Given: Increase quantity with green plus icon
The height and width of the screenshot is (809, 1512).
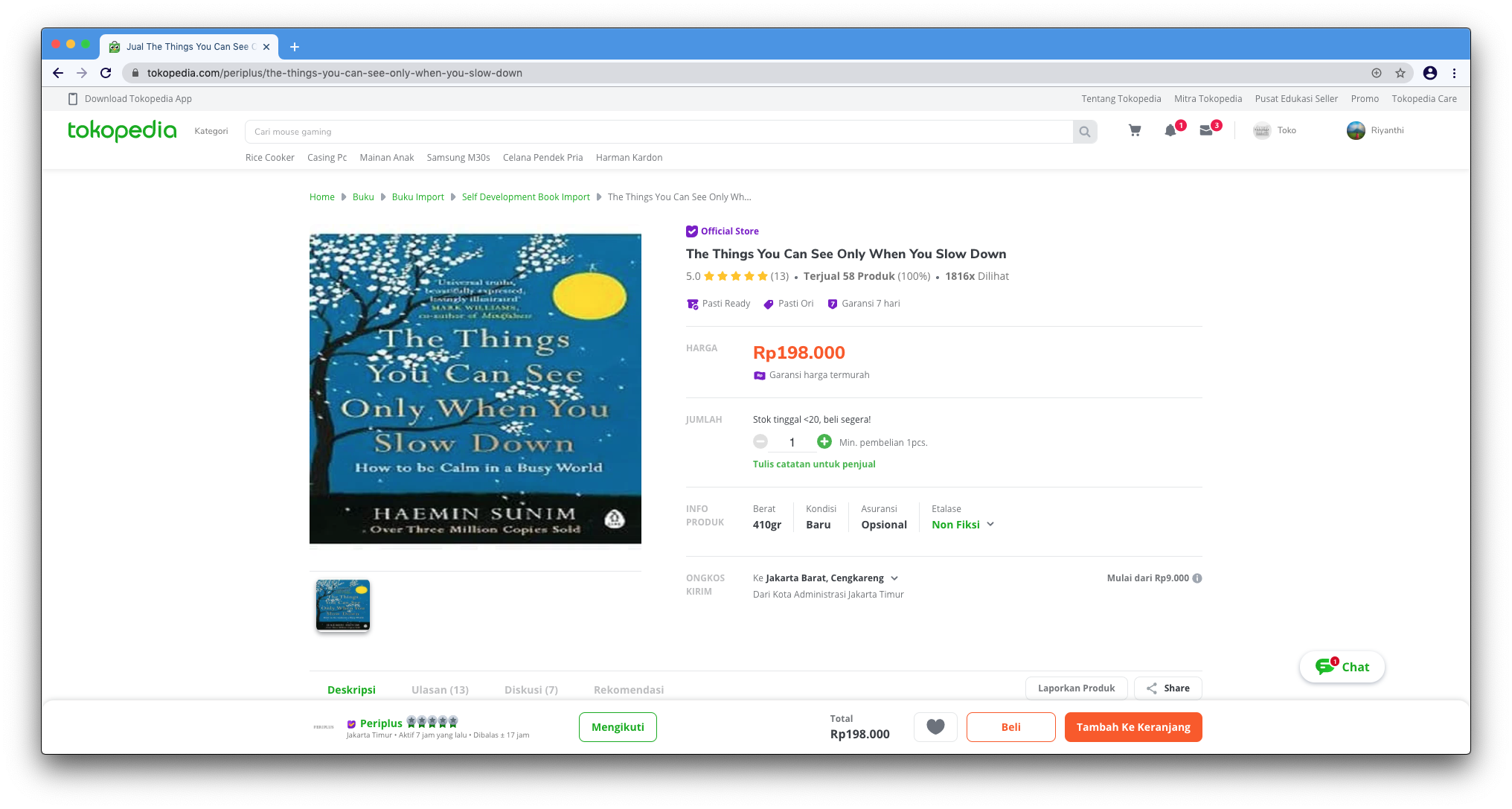Looking at the screenshot, I should [x=824, y=441].
